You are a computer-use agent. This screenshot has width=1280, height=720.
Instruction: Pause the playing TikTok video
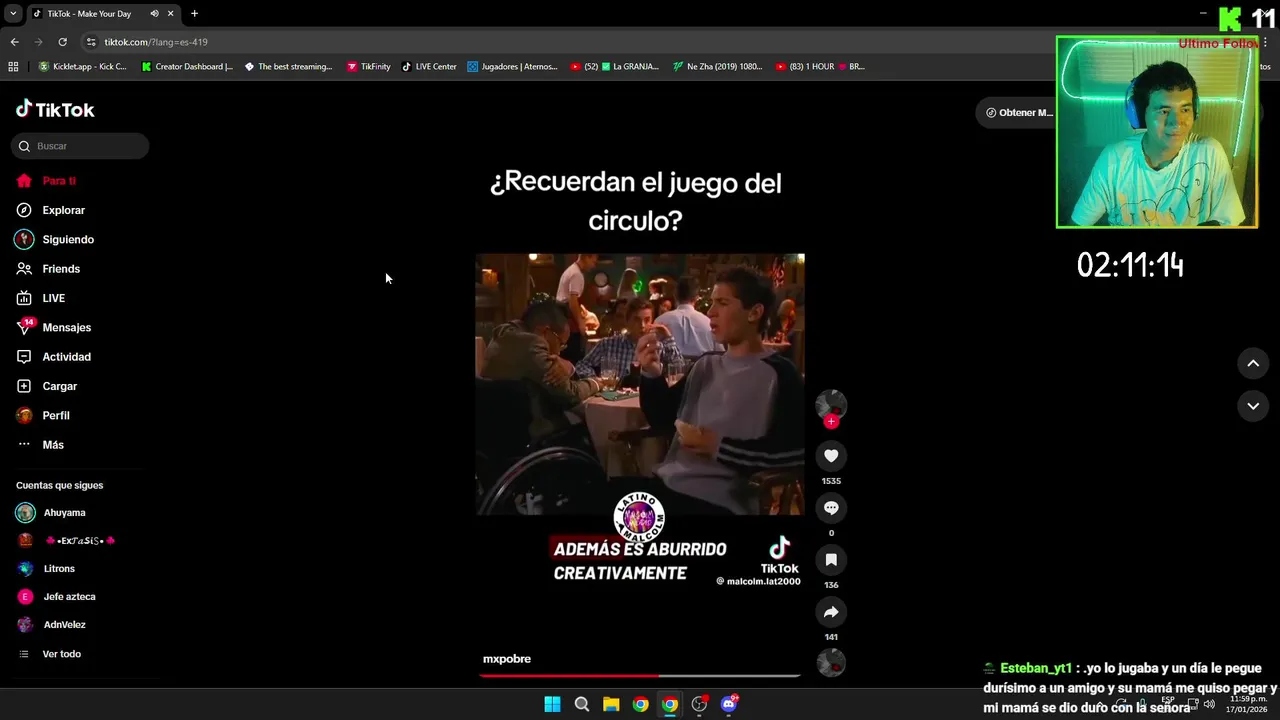[640, 384]
